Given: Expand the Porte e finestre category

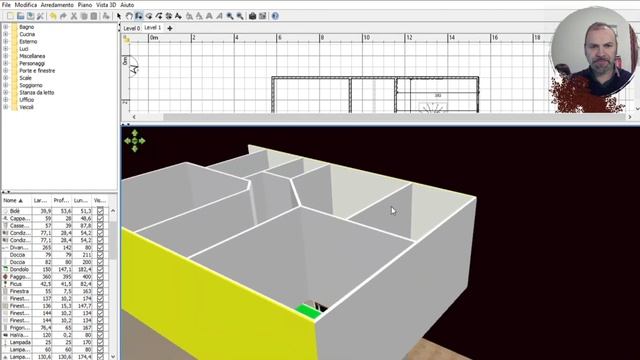Looking at the screenshot, I should (x=6, y=71).
